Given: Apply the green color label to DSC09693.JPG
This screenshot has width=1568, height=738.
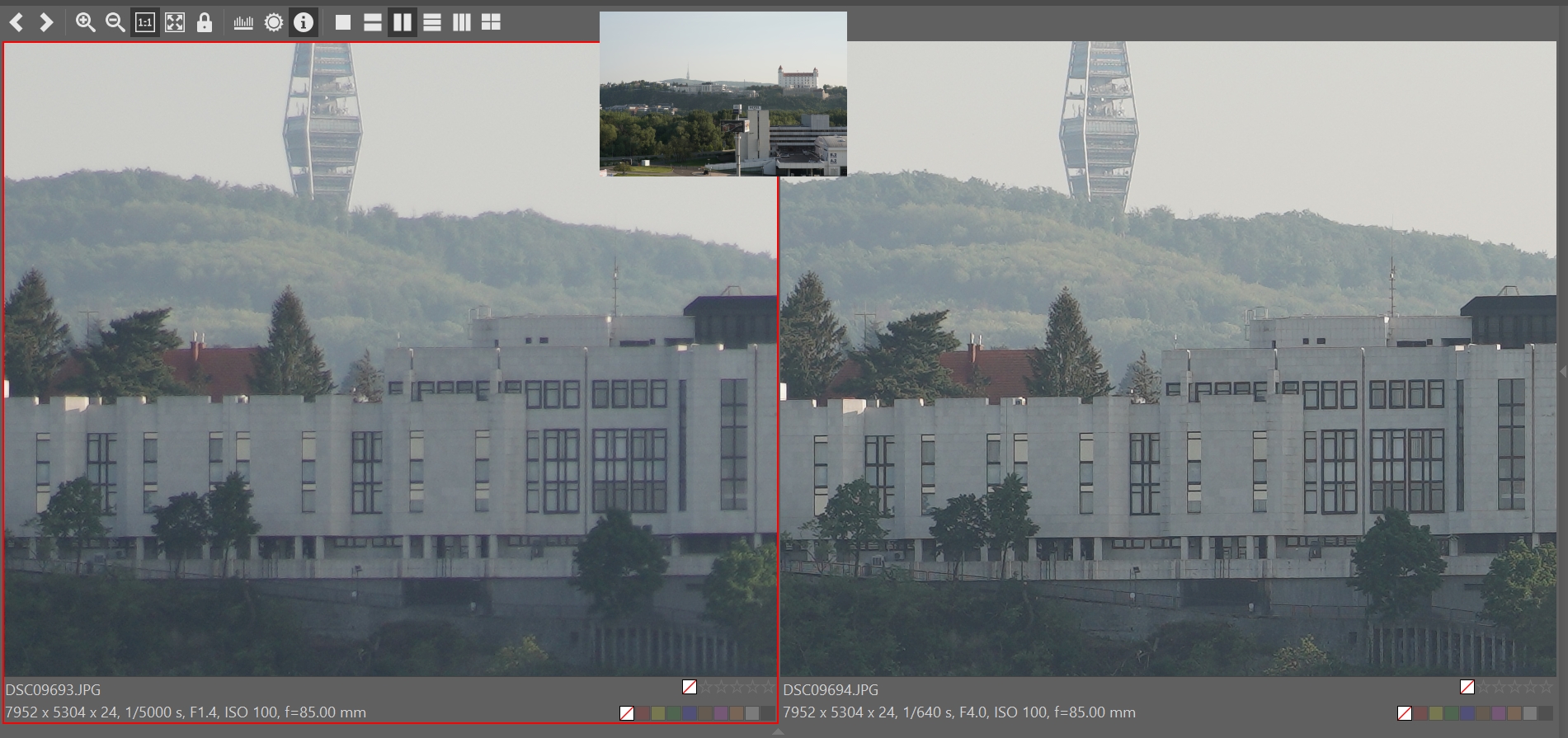Looking at the screenshot, I should [x=674, y=713].
